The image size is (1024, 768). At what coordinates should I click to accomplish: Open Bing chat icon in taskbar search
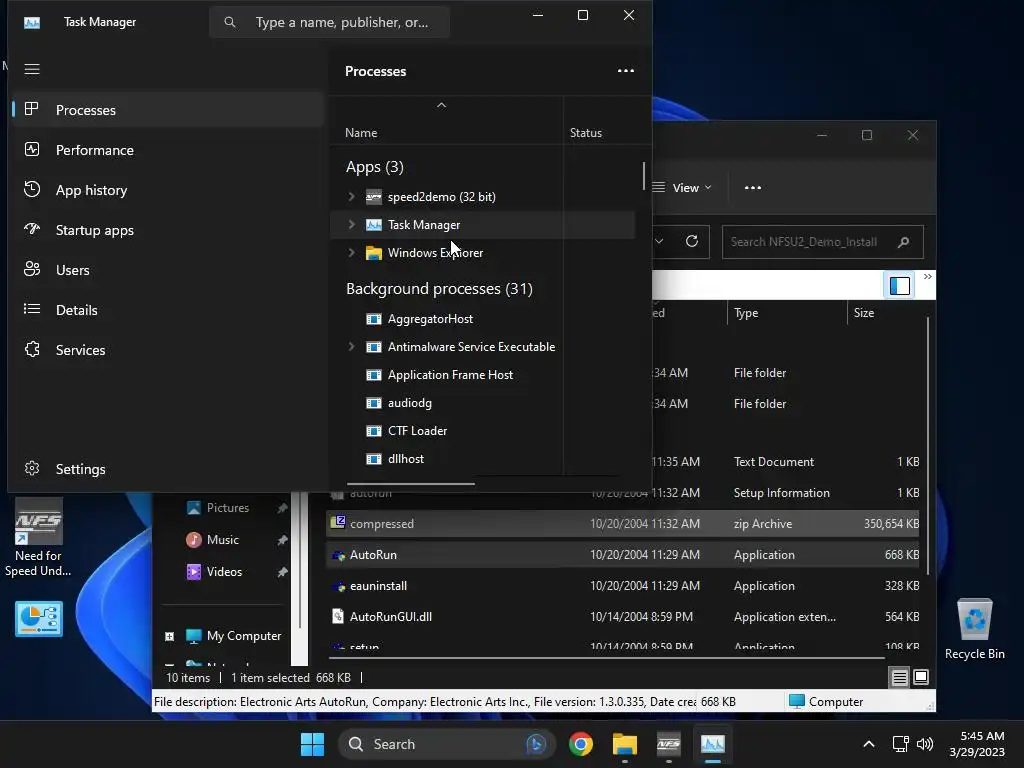tap(536, 744)
